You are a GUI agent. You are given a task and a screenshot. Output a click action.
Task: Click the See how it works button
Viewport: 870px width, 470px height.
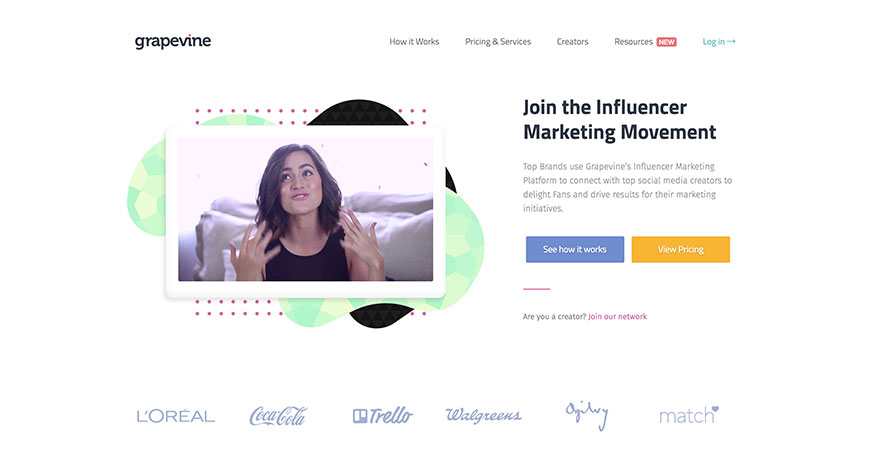[575, 249]
